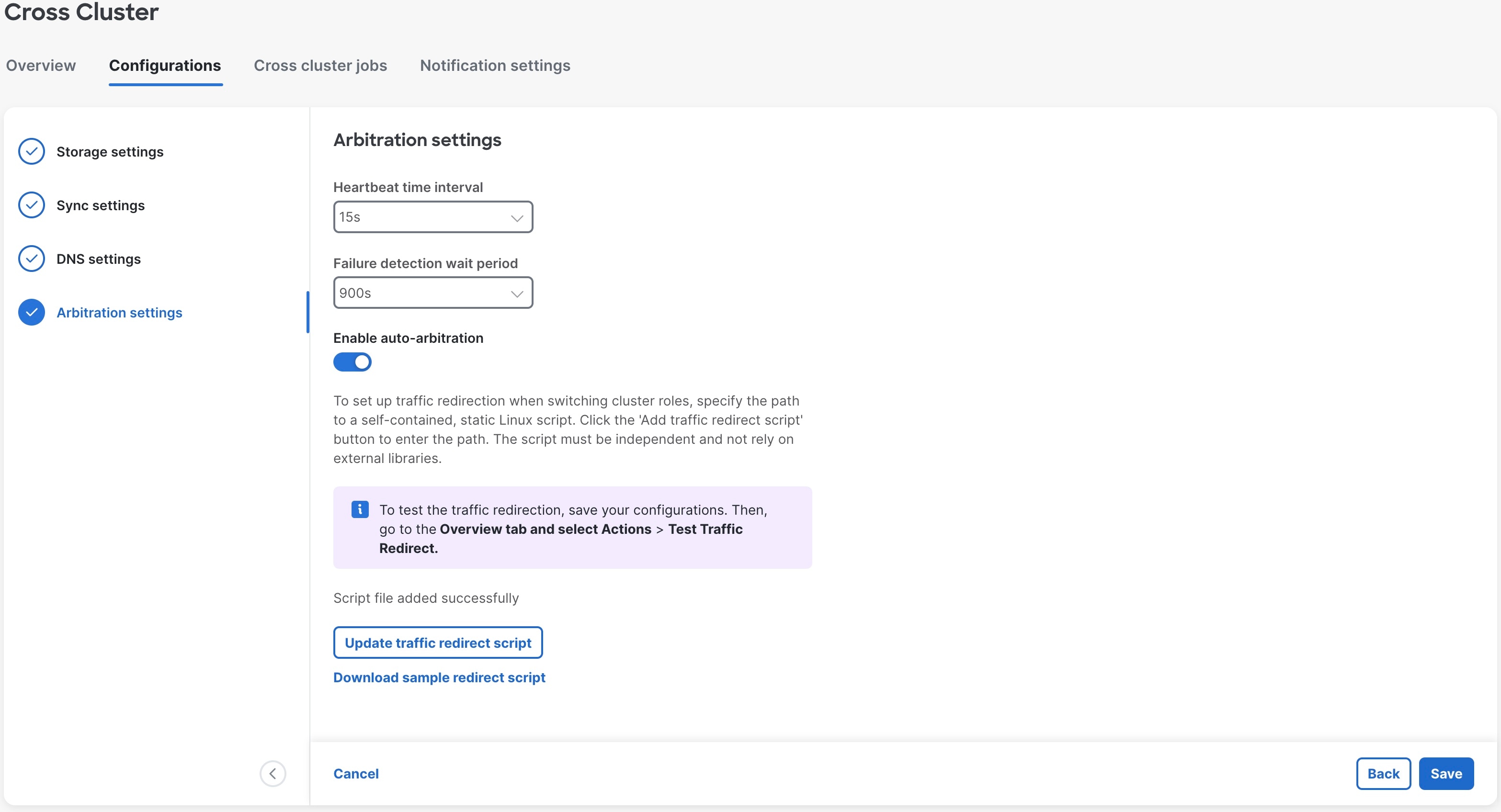Cancel the configuration changes
The height and width of the screenshot is (812, 1501).
tap(355, 774)
